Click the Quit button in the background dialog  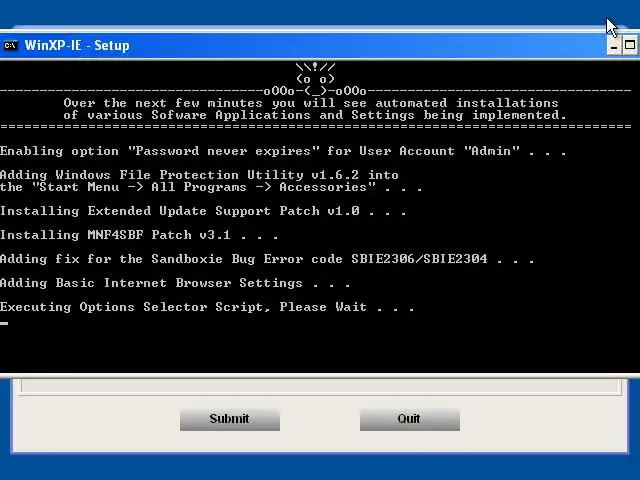click(x=410, y=419)
